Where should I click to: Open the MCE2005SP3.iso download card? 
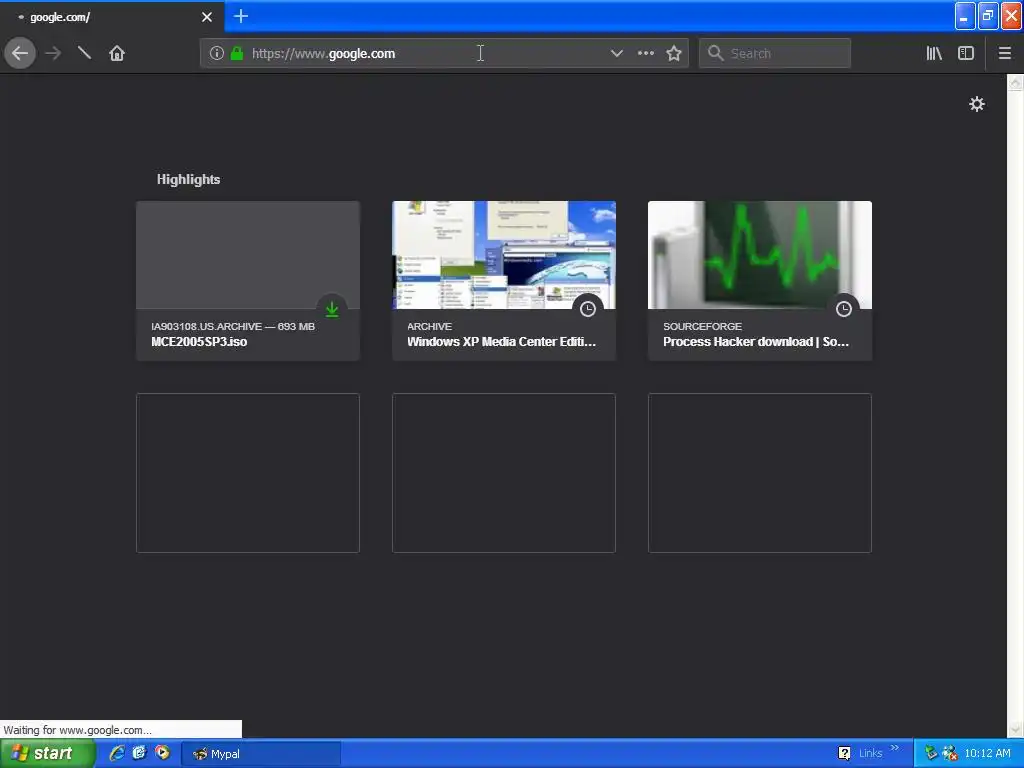pos(248,281)
